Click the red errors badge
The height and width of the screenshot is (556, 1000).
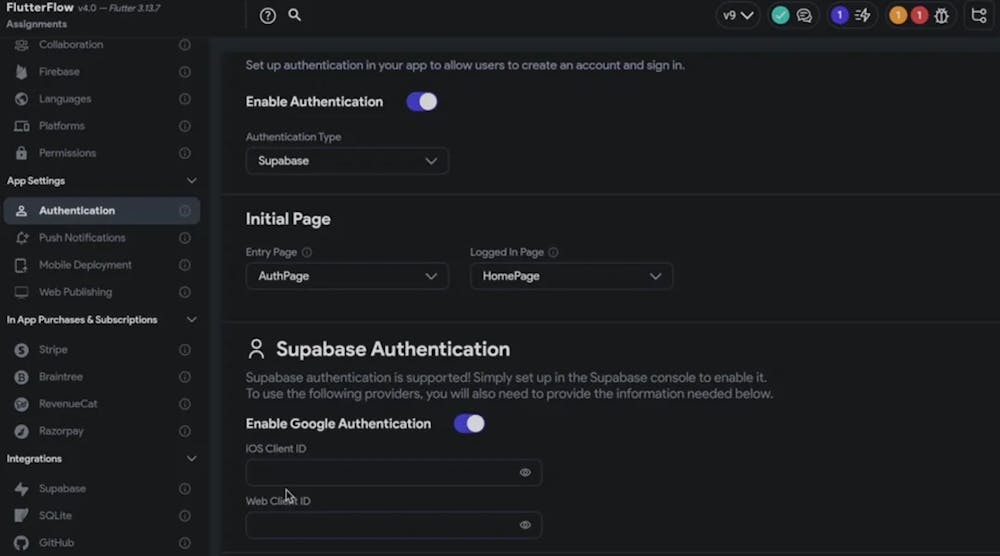point(919,15)
